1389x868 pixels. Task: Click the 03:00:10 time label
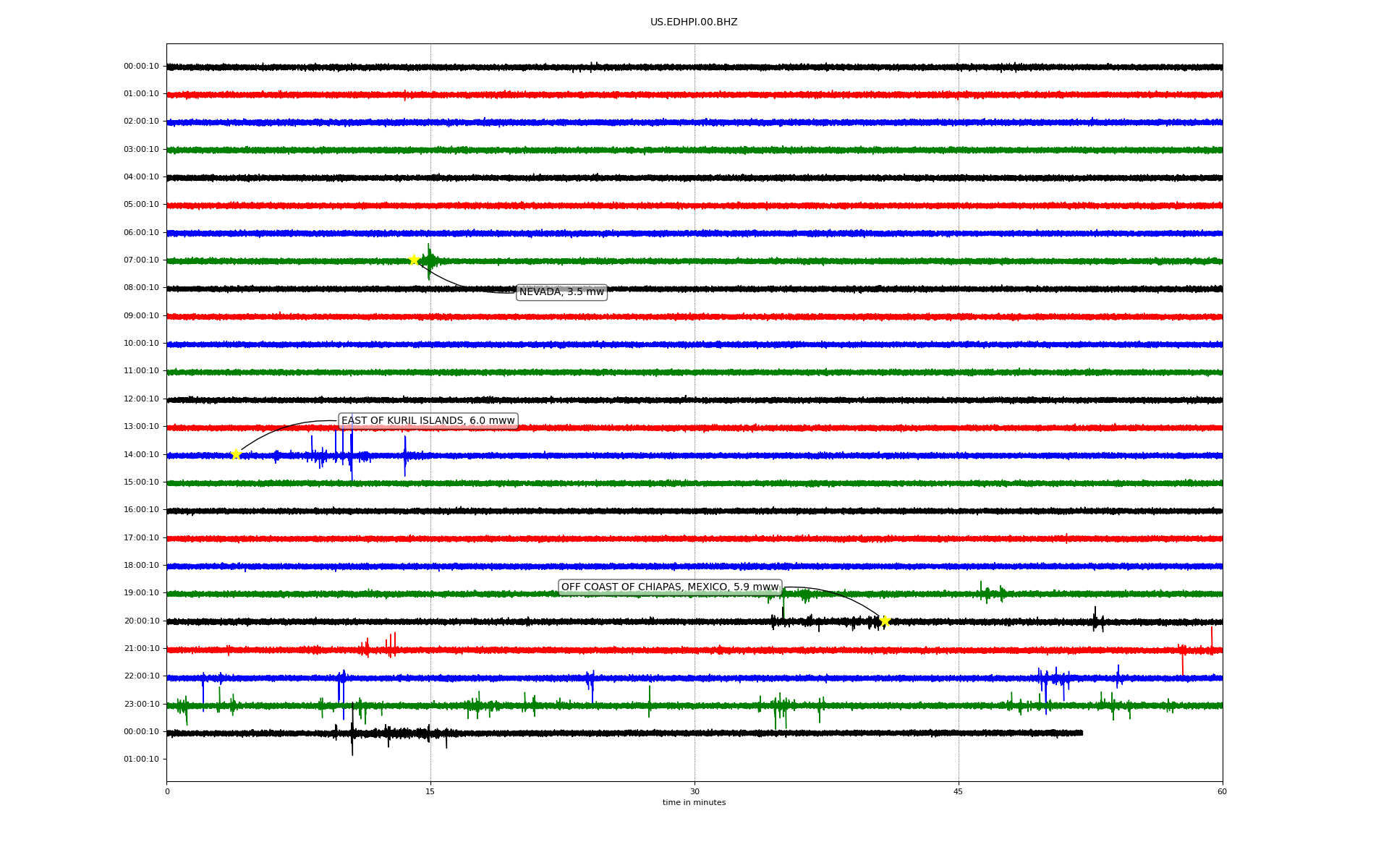coord(141,150)
